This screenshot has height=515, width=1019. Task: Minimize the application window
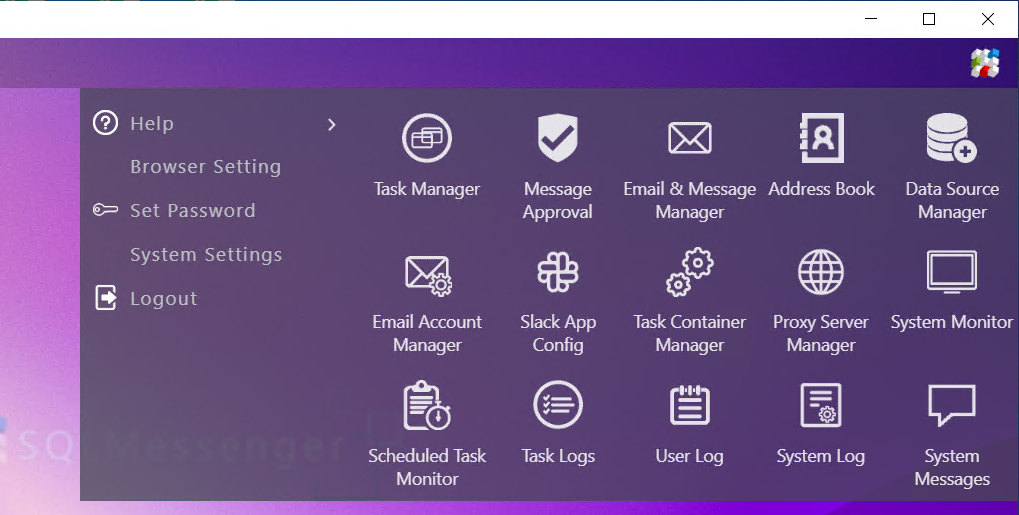871,19
